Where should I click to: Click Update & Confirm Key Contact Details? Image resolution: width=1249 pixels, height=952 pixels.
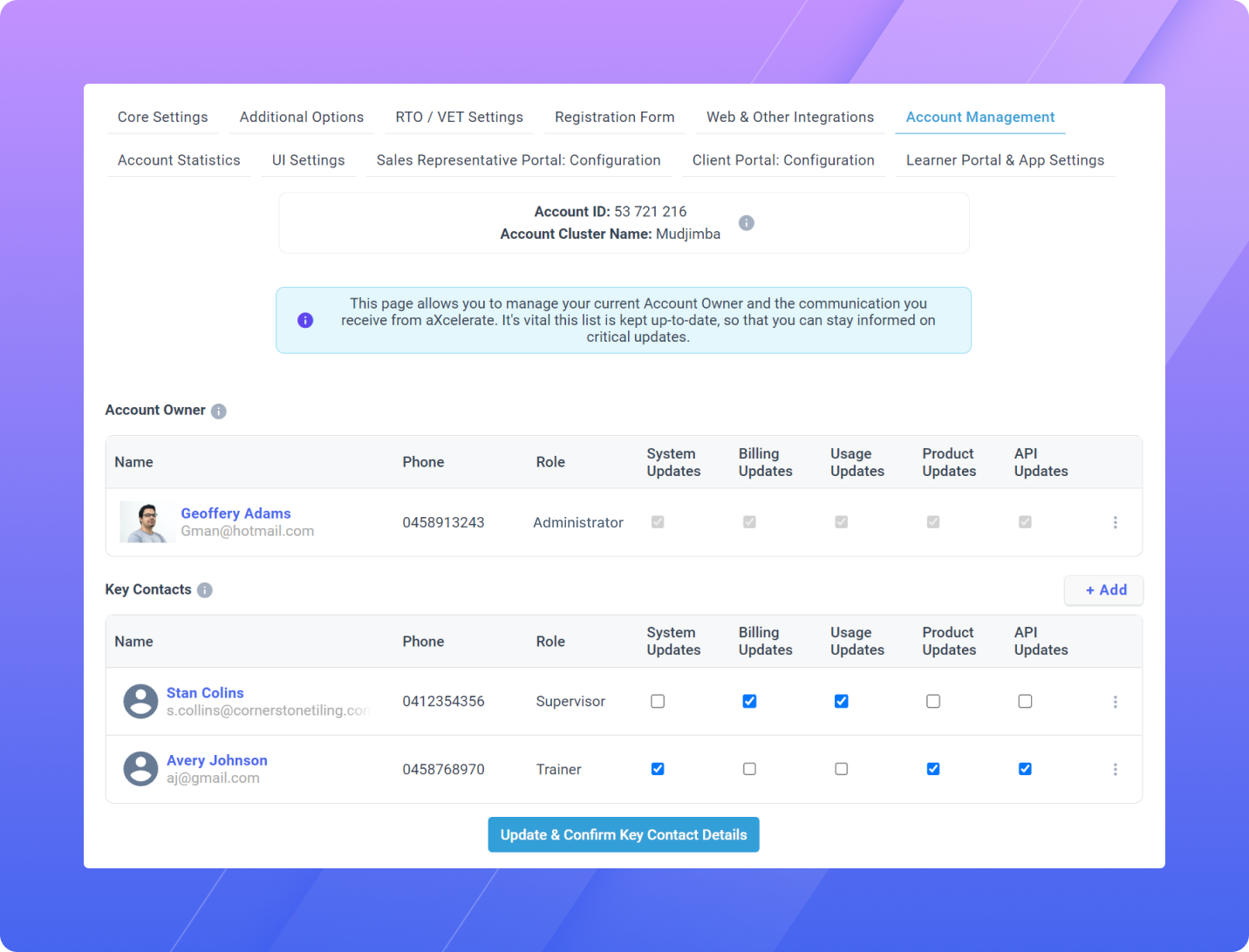tap(623, 834)
